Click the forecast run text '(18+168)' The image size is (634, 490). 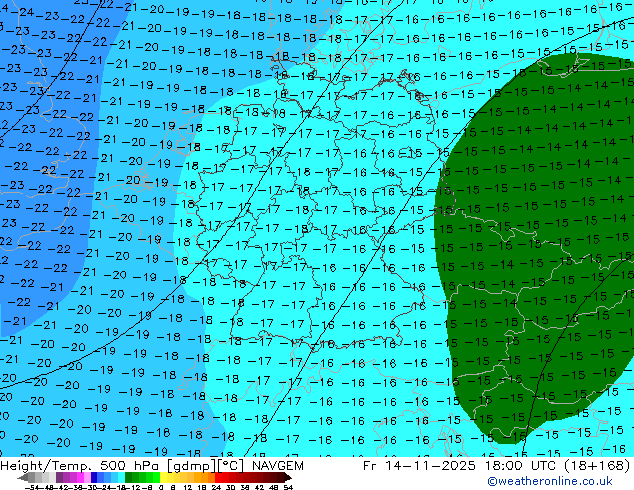tap(598, 466)
